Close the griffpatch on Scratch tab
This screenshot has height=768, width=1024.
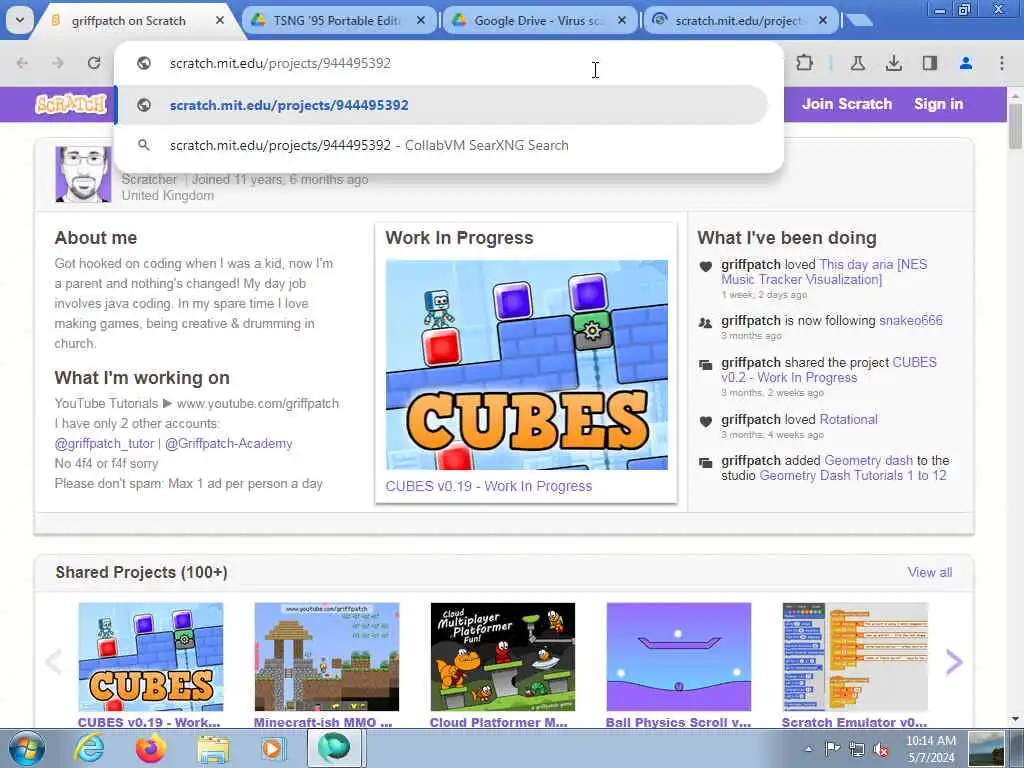(x=220, y=20)
